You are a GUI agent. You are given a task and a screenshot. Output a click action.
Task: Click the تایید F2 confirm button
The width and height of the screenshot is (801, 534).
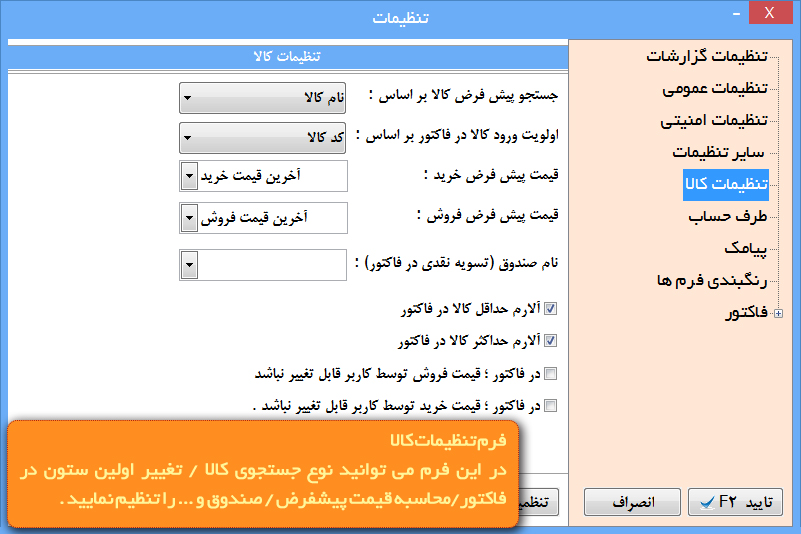tap(735, 501)
